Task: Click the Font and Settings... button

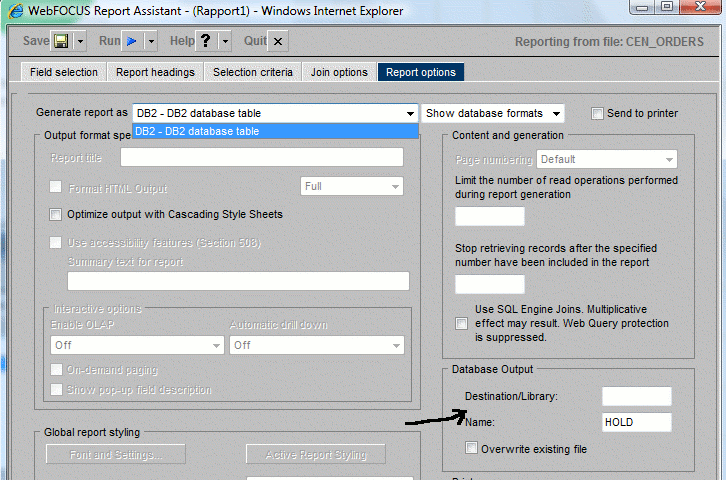Action: (116, 455)
